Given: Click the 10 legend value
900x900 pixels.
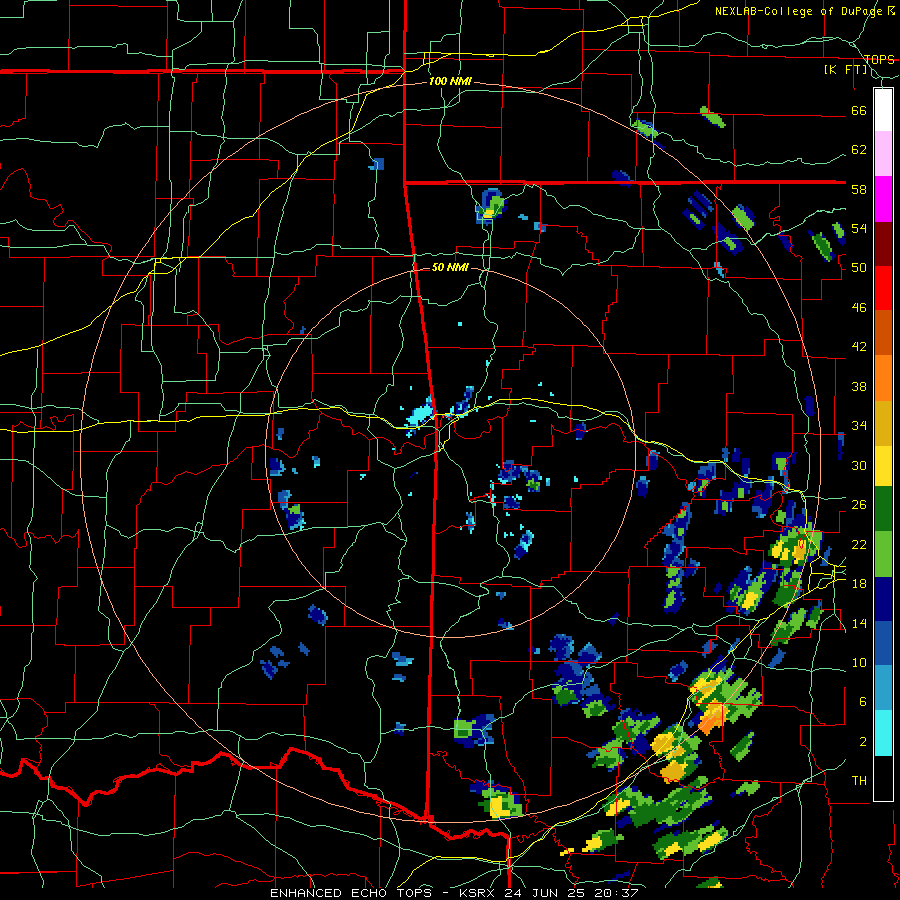Looking at the screenshot, I should (x=859, y=662).
